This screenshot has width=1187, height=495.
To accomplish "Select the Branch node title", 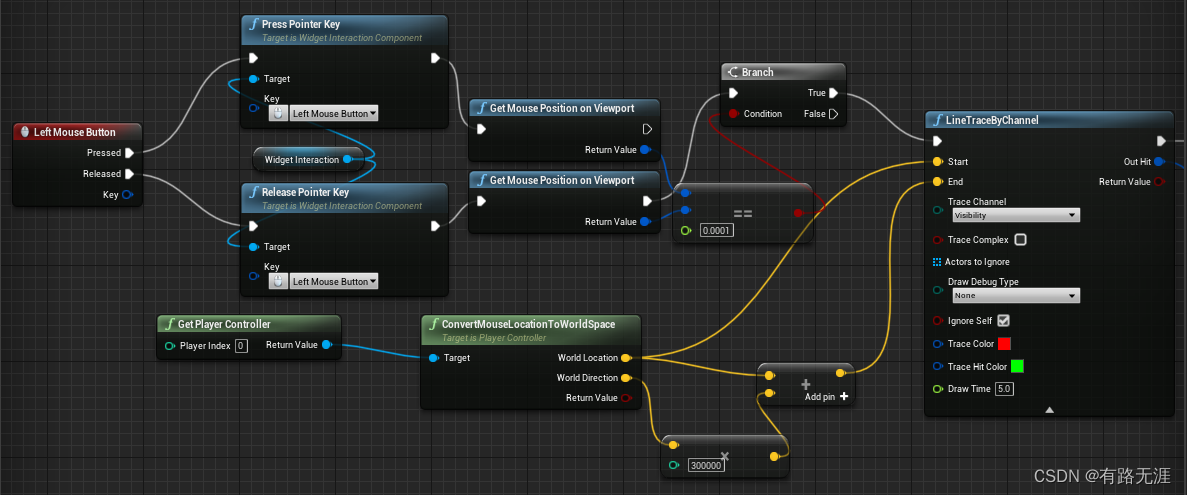I will [x=758, y=72].
